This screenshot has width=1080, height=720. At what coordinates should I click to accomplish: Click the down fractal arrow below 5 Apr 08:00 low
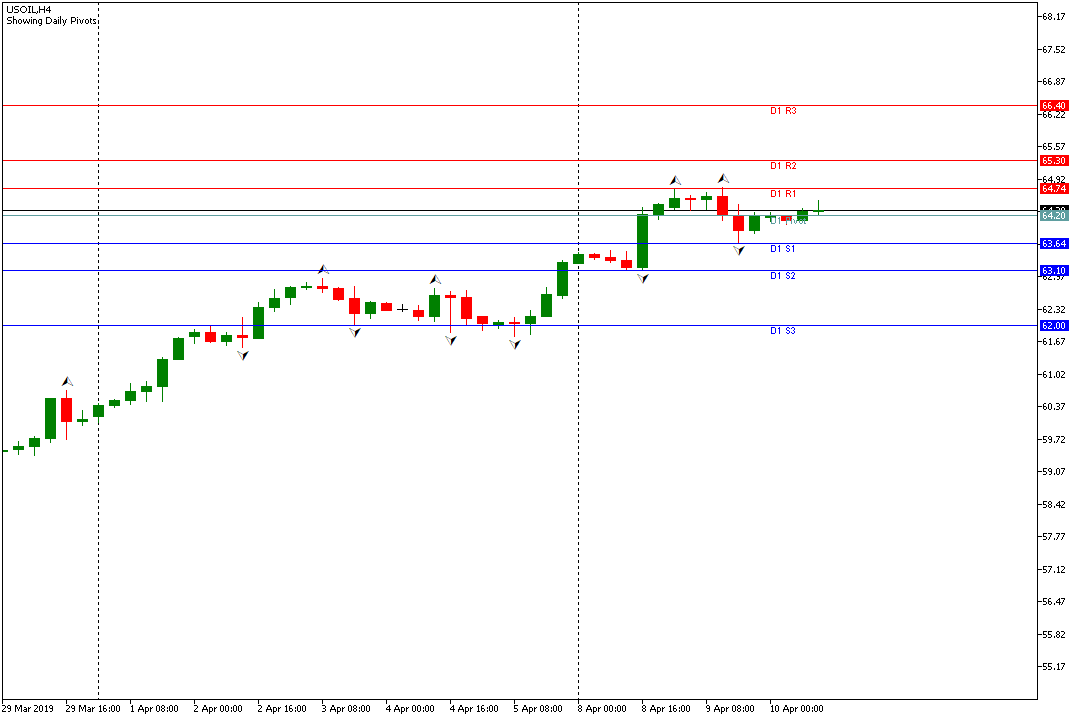tap(514, 343)
